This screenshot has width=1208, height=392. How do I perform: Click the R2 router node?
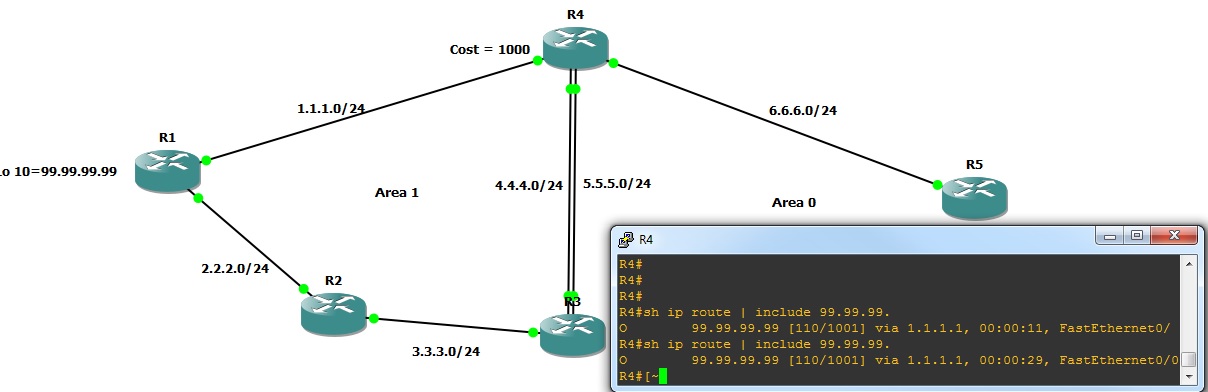(334, 312)
